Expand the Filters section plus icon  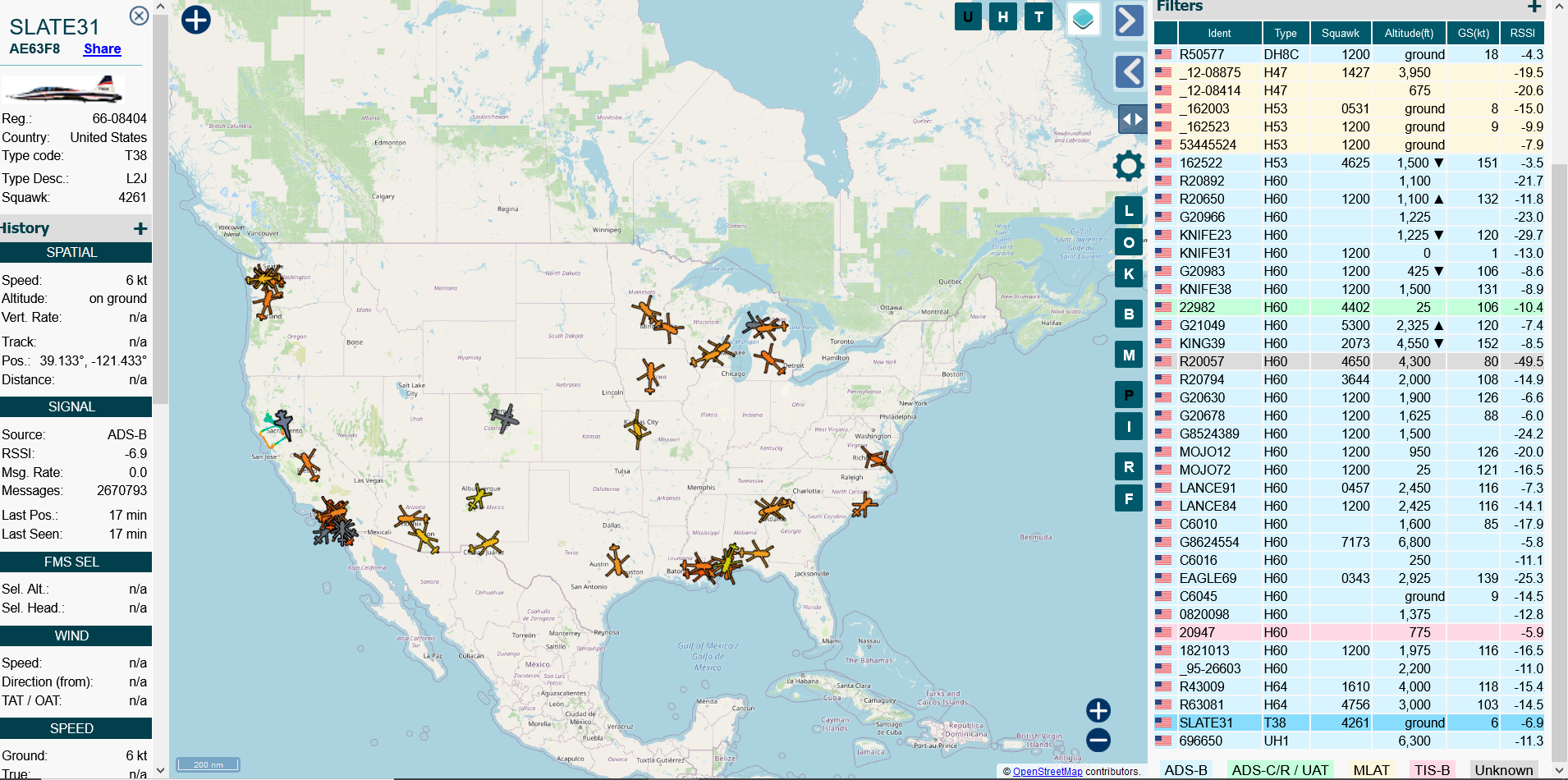click(x=1534, y=7)
